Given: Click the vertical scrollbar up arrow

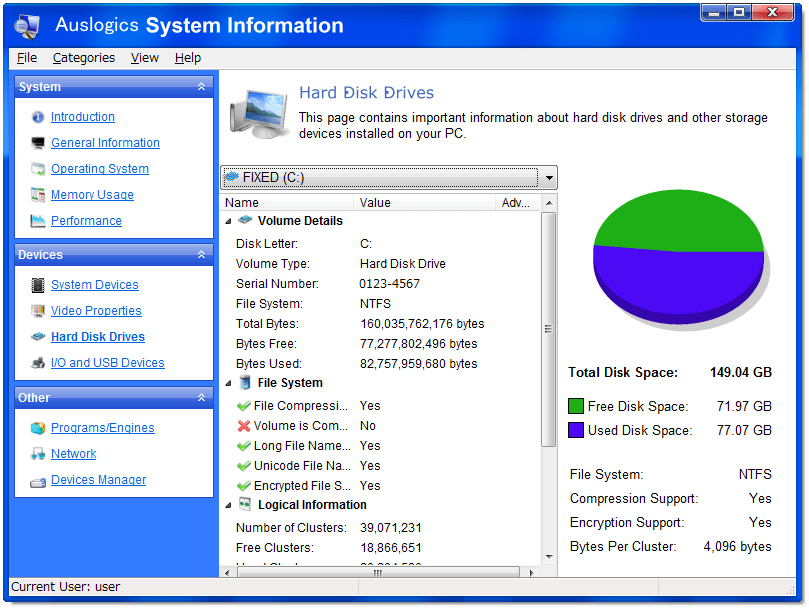Looking at the screenshot, I should (x=549, y=203).
